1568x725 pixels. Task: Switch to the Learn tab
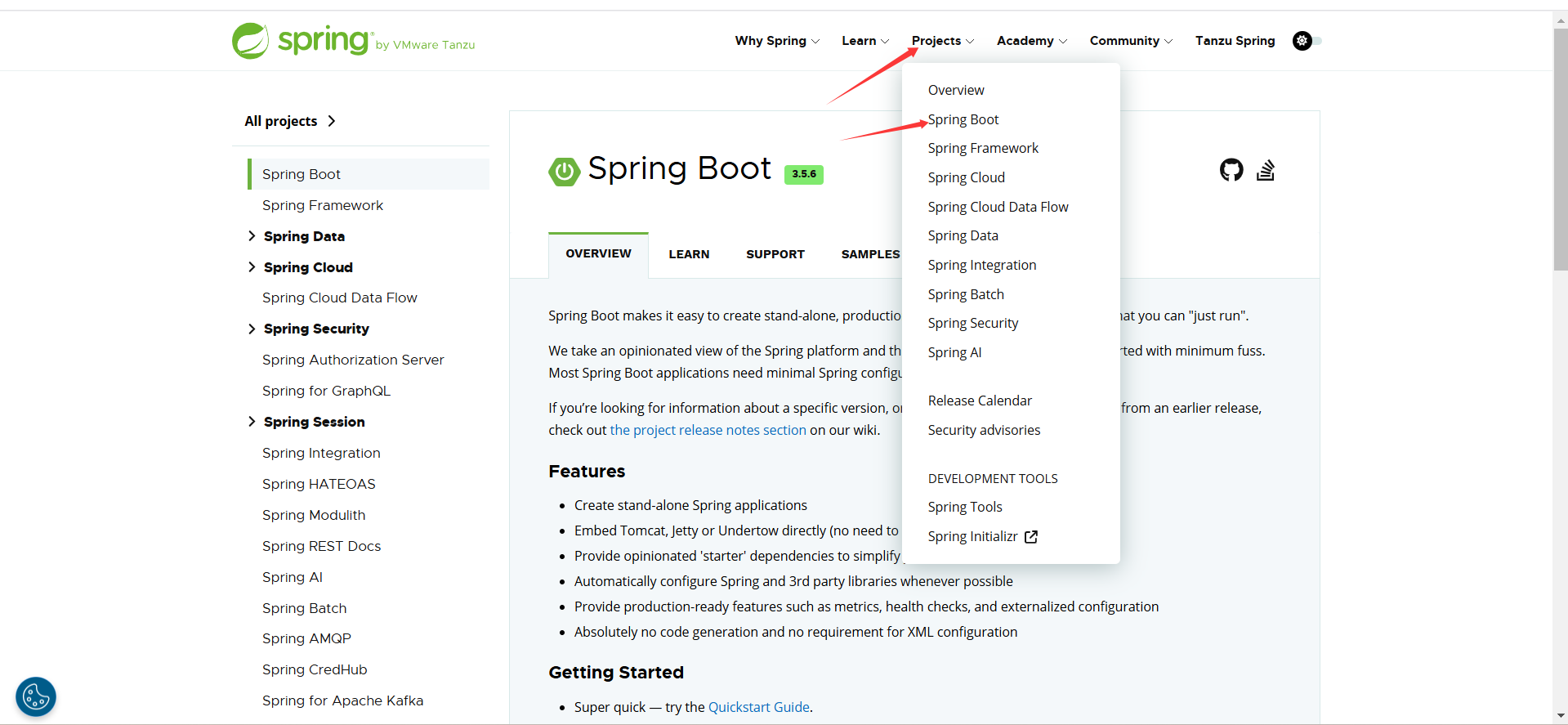689,254
